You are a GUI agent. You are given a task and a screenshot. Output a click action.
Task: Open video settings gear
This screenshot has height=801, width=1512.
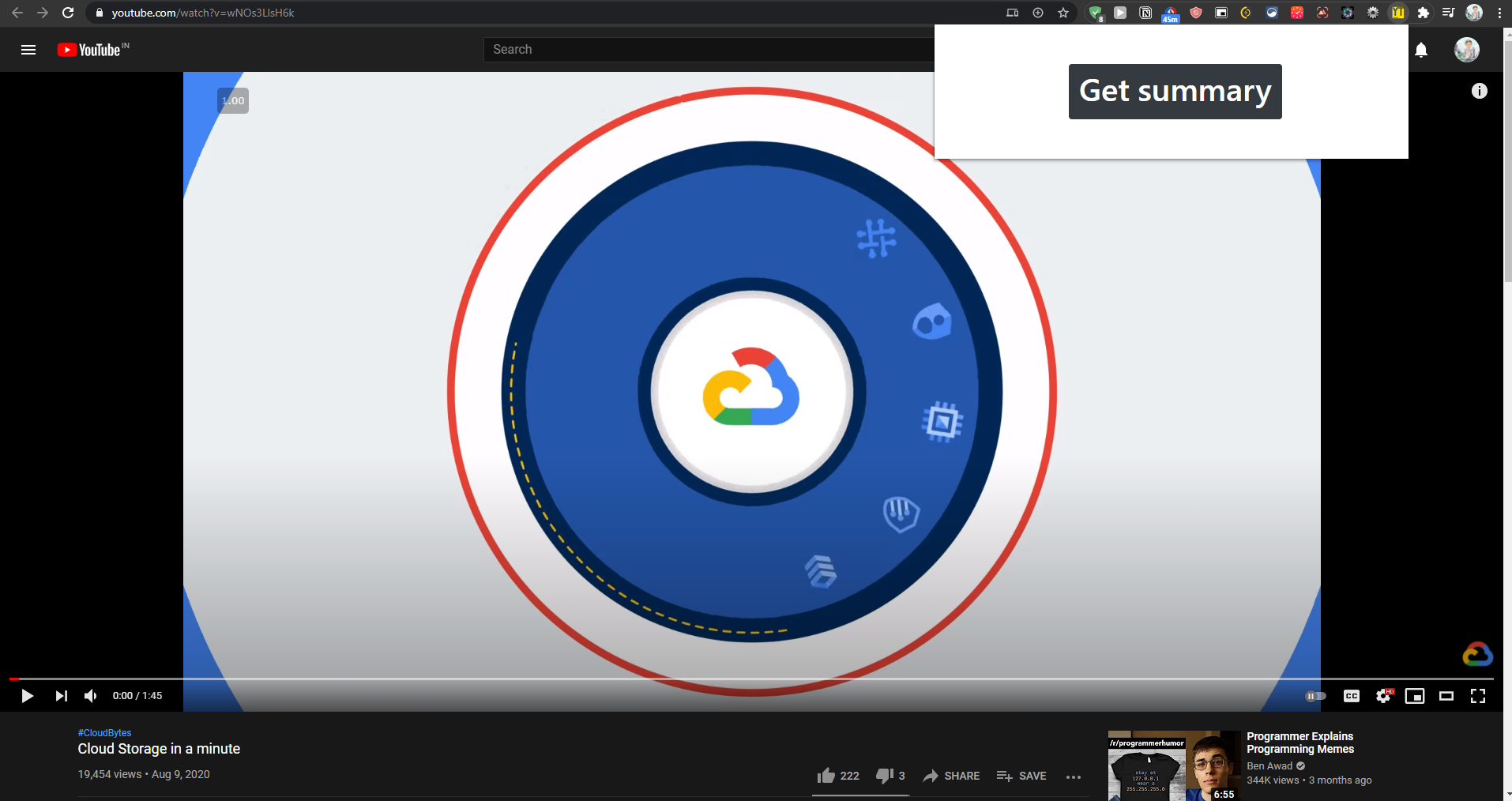point(1384,696)
